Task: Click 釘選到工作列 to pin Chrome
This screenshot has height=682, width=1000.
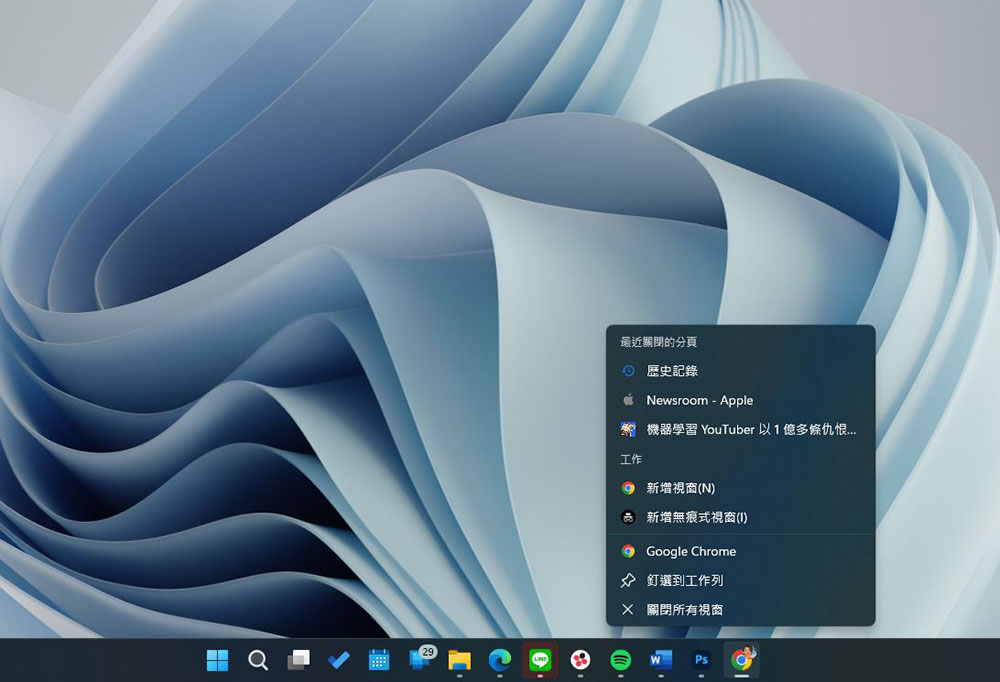Action: [684, 580]
